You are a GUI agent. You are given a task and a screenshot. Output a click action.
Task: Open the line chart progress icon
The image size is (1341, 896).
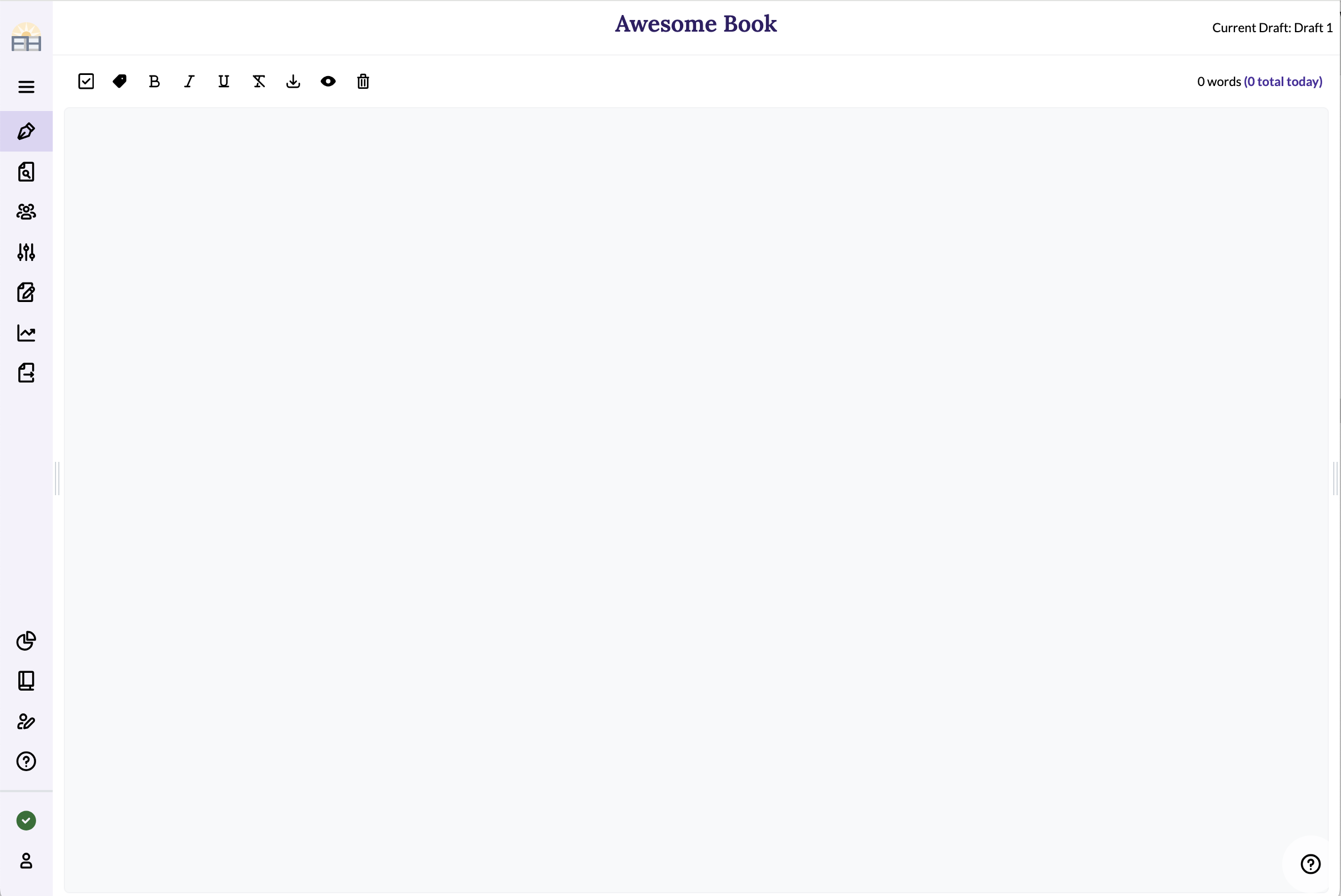[26, 333]
